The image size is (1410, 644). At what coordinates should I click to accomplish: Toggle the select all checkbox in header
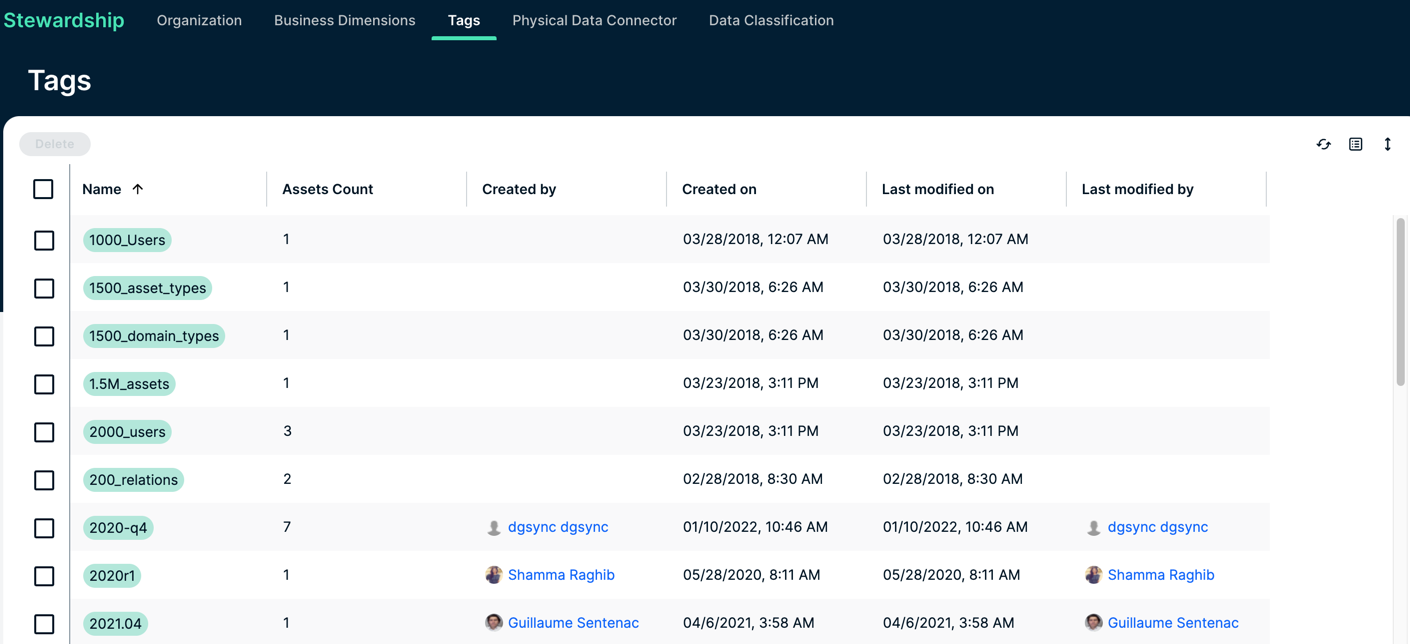click(43, 189)
